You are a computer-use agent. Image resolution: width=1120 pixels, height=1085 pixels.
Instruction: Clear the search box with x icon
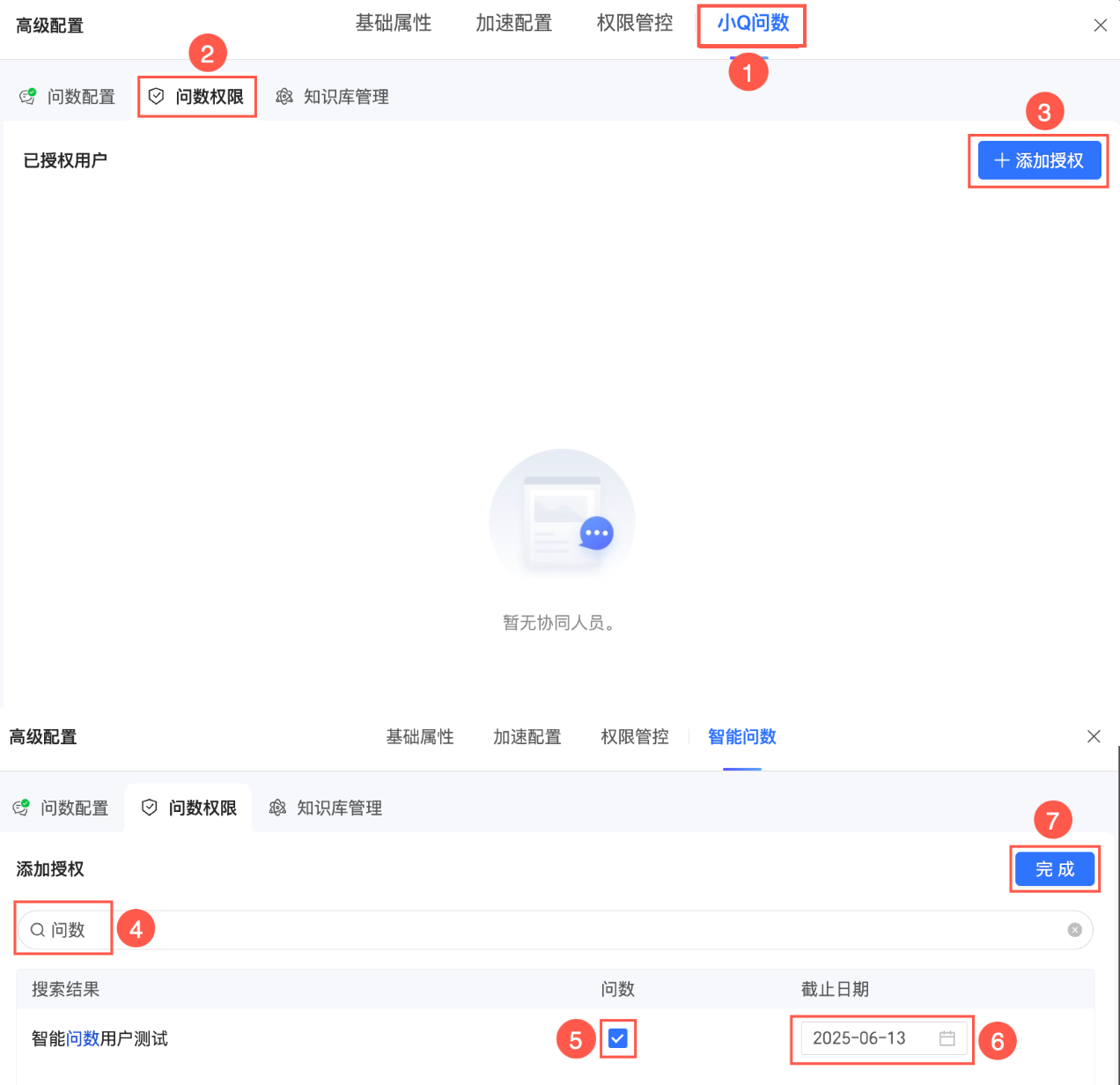[1074, 930]
